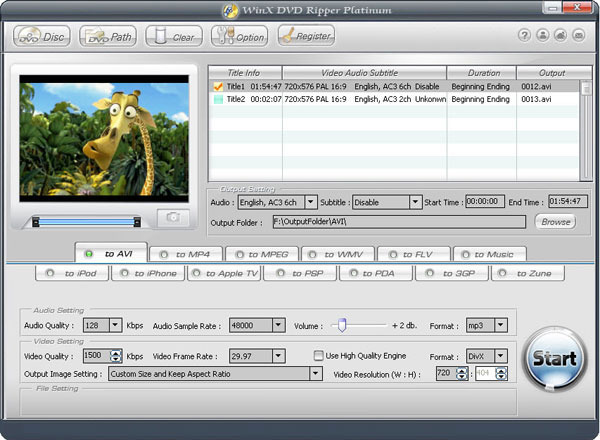
Task: Click the Output column header
Action: click(554, 73)
